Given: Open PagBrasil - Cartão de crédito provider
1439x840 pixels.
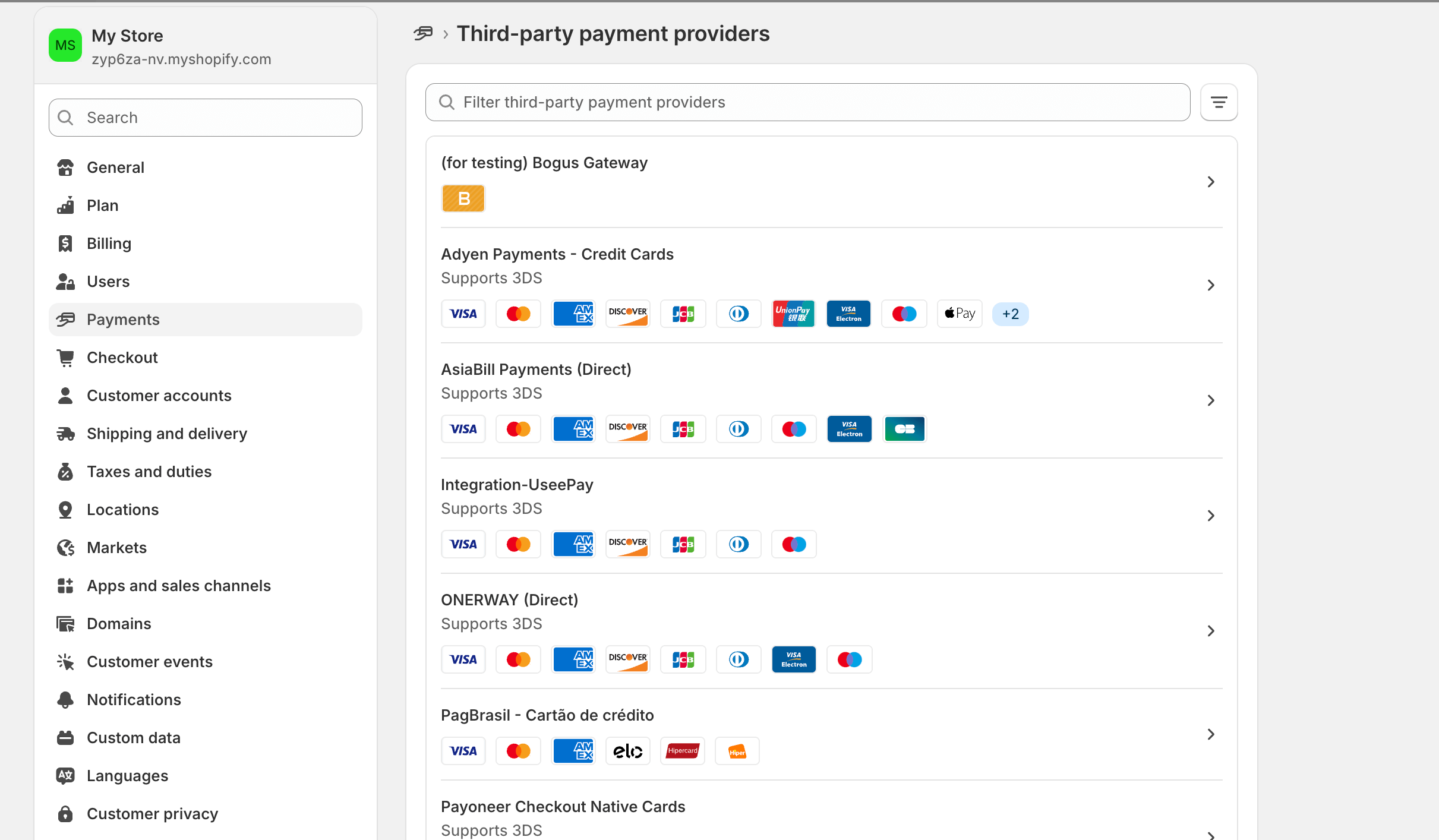Looking at the screenshot, I should coord(831,734).
